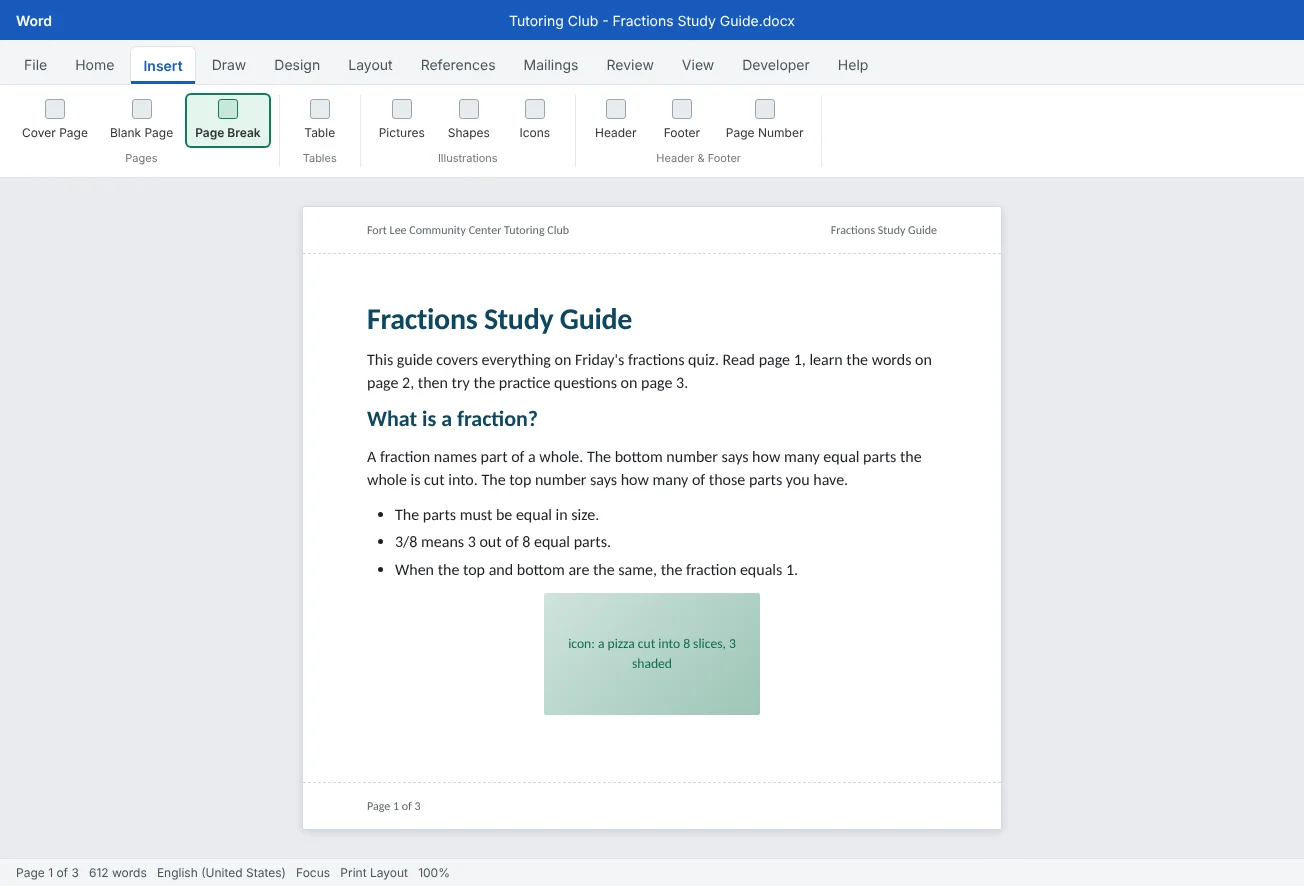Add a Footer to the document
Screen dimensions: 1304x886
click(682, 120)
